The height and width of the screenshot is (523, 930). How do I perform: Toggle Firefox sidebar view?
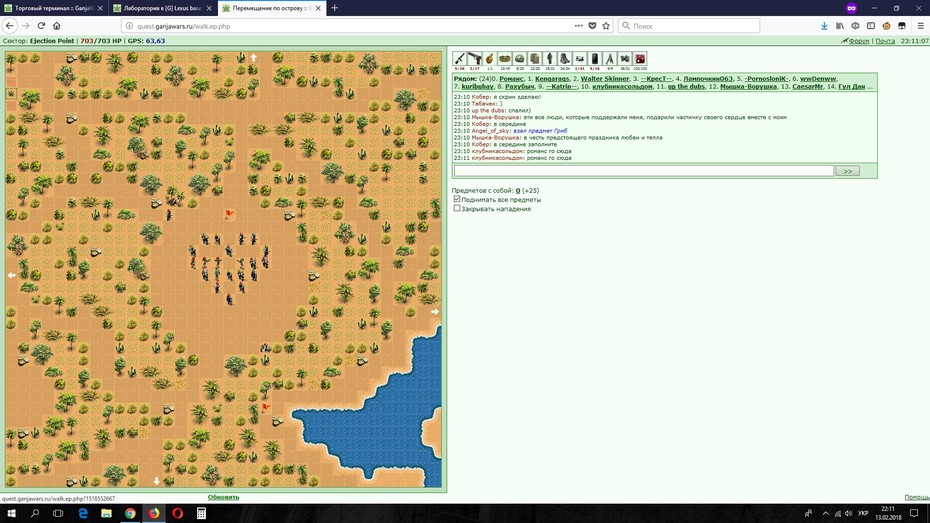point(871,25)
